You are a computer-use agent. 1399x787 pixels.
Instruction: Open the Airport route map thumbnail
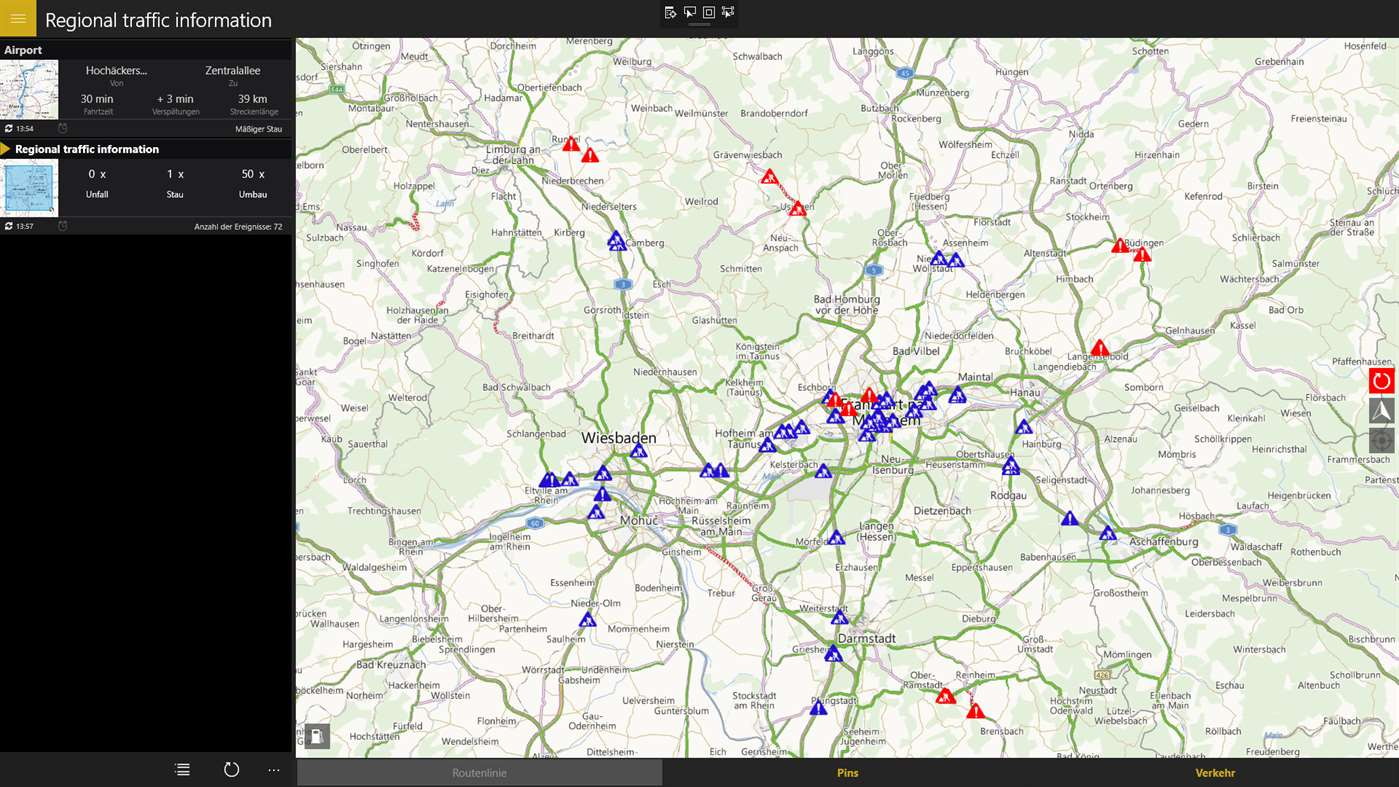[29, 90]
